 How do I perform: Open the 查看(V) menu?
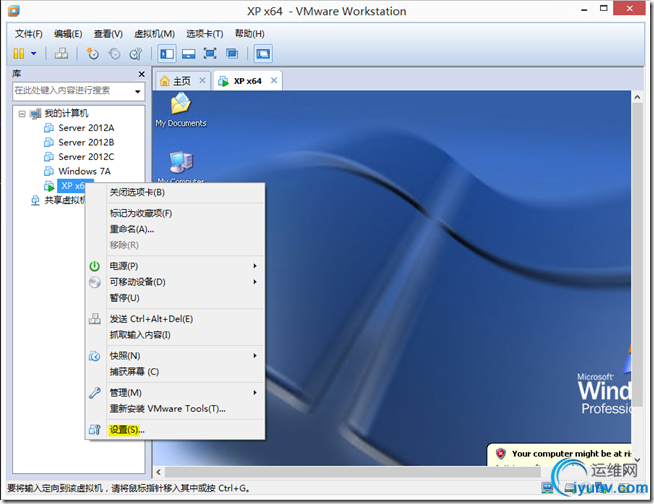pyautogui.click(x=108, y=34)
